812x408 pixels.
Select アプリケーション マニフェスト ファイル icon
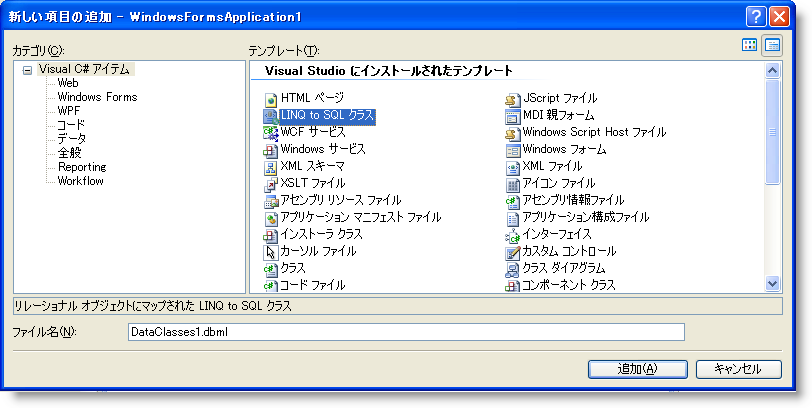pyautogui.click(x=271, y=219)
